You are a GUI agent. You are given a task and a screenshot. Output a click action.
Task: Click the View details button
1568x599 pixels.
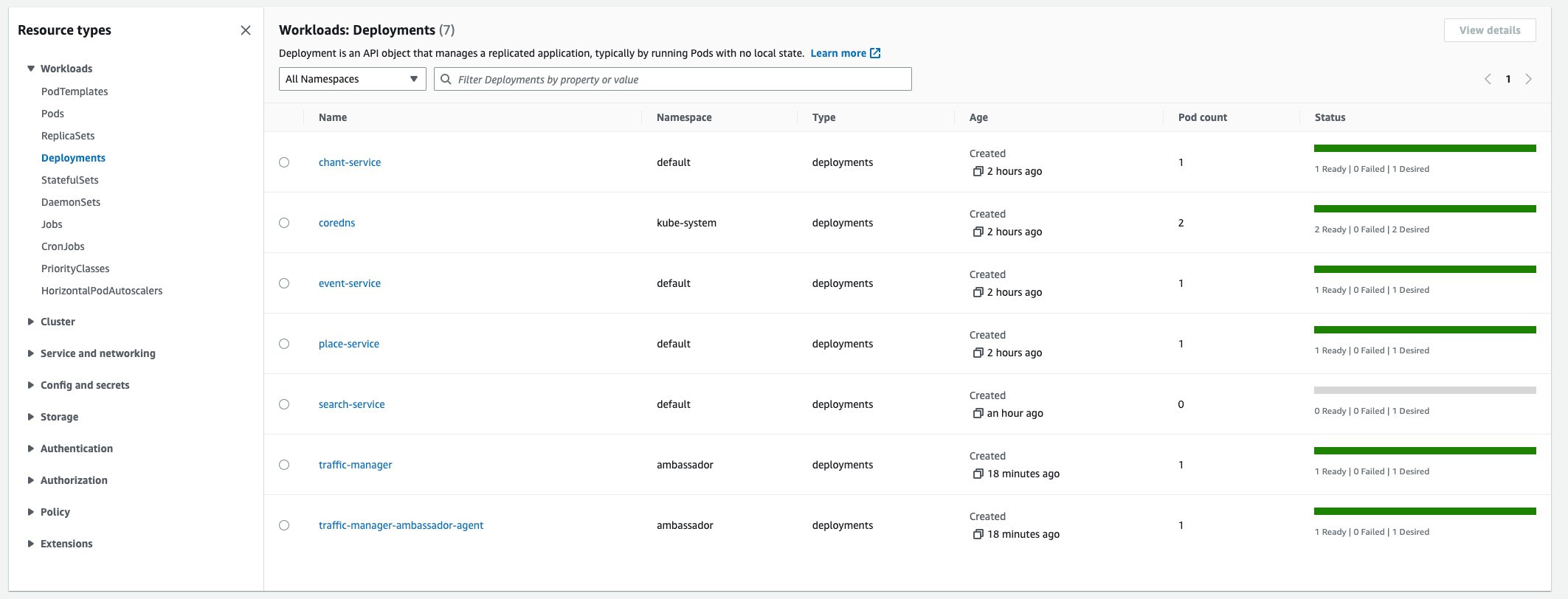point(1489,30)
